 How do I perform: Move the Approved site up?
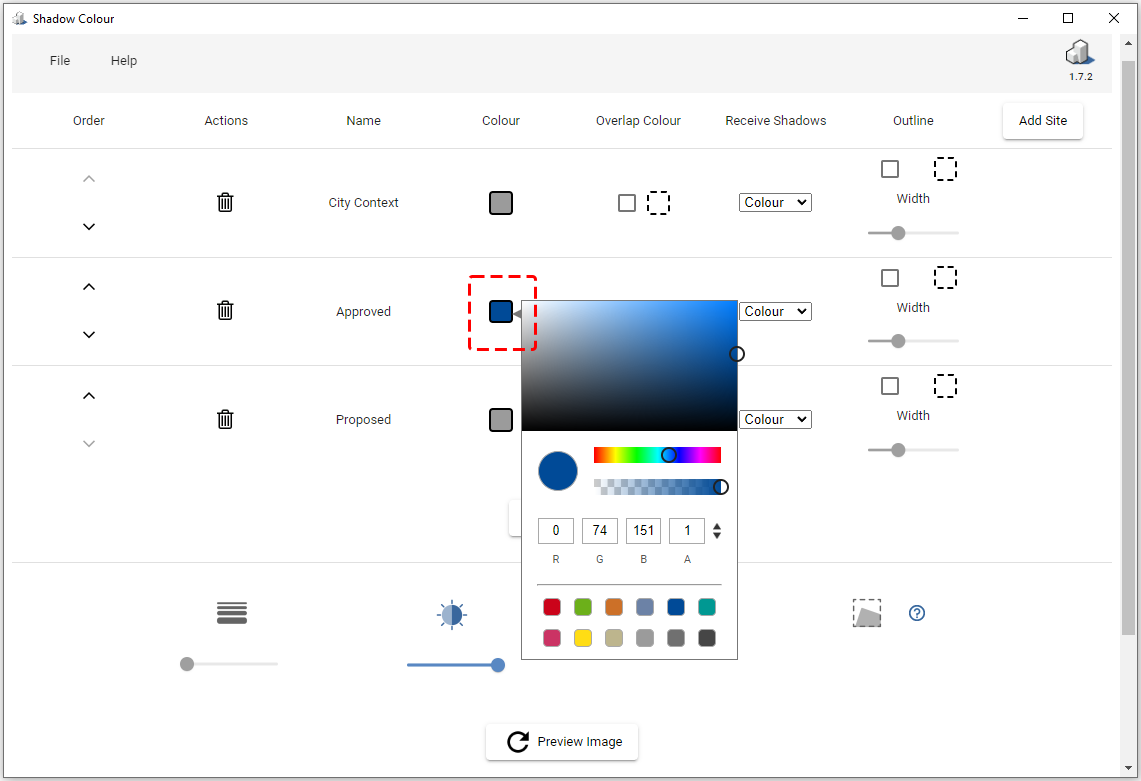click(x=88, y=287)
